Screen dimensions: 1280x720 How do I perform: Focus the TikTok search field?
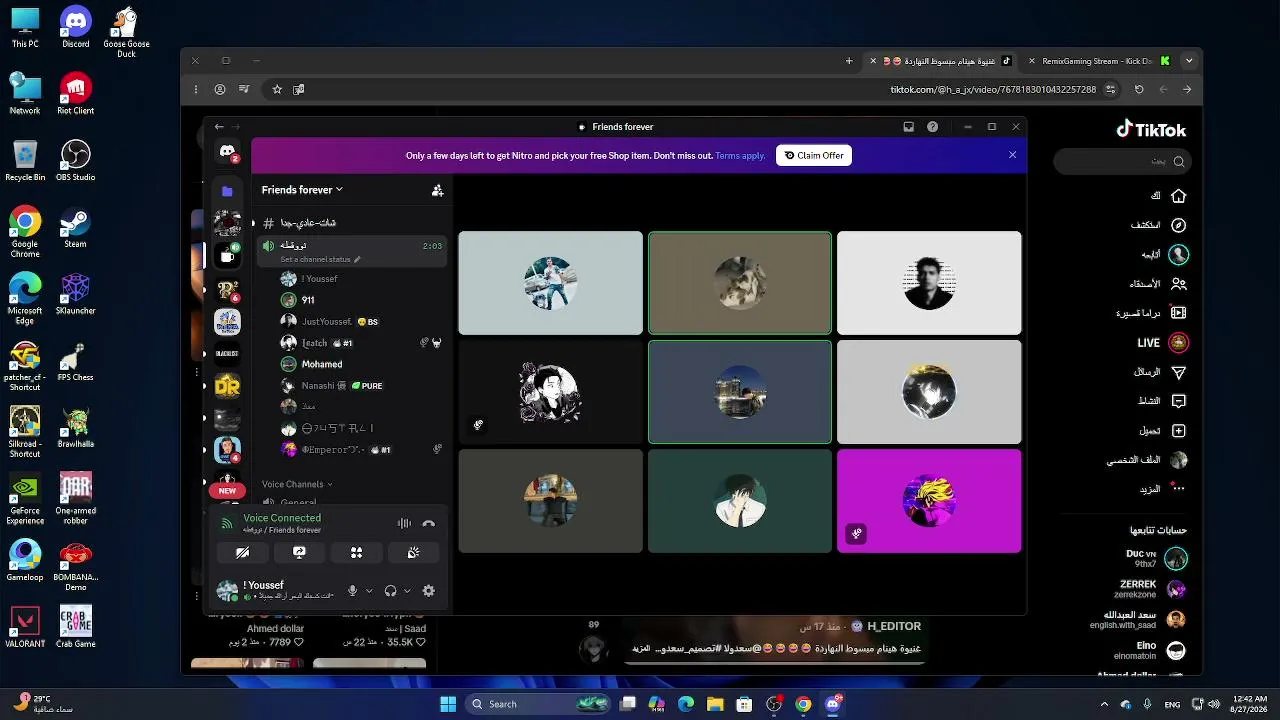(1122, 161)
